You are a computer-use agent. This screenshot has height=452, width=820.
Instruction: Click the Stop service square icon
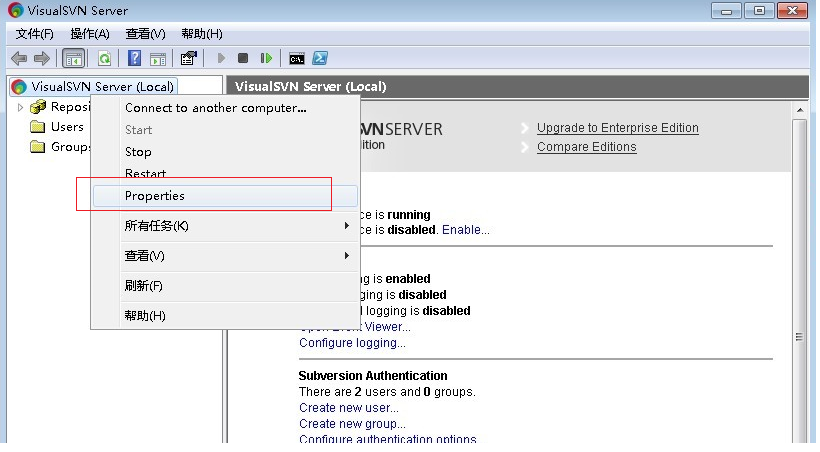(x=243, y=58)
